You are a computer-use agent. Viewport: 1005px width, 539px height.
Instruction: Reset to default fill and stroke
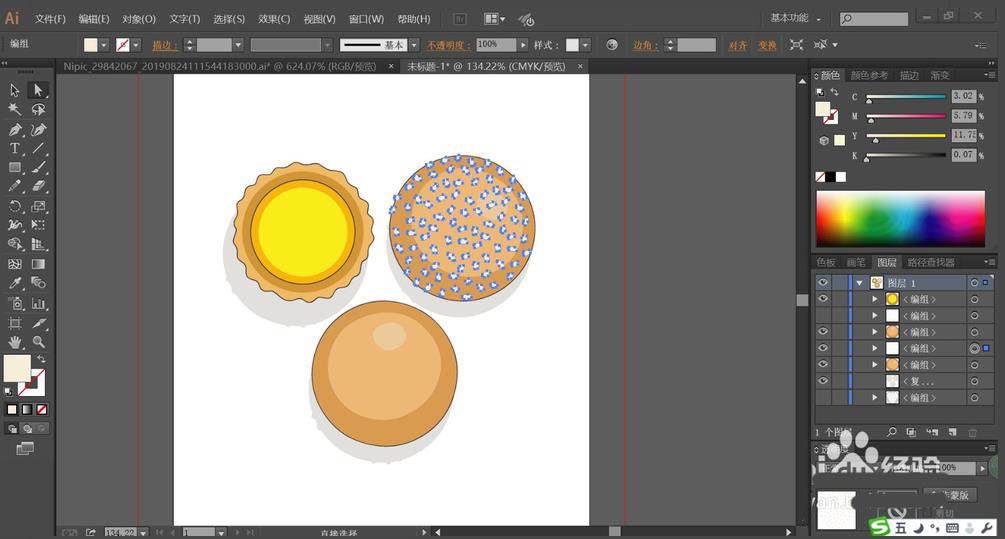(x=8, y=391)
